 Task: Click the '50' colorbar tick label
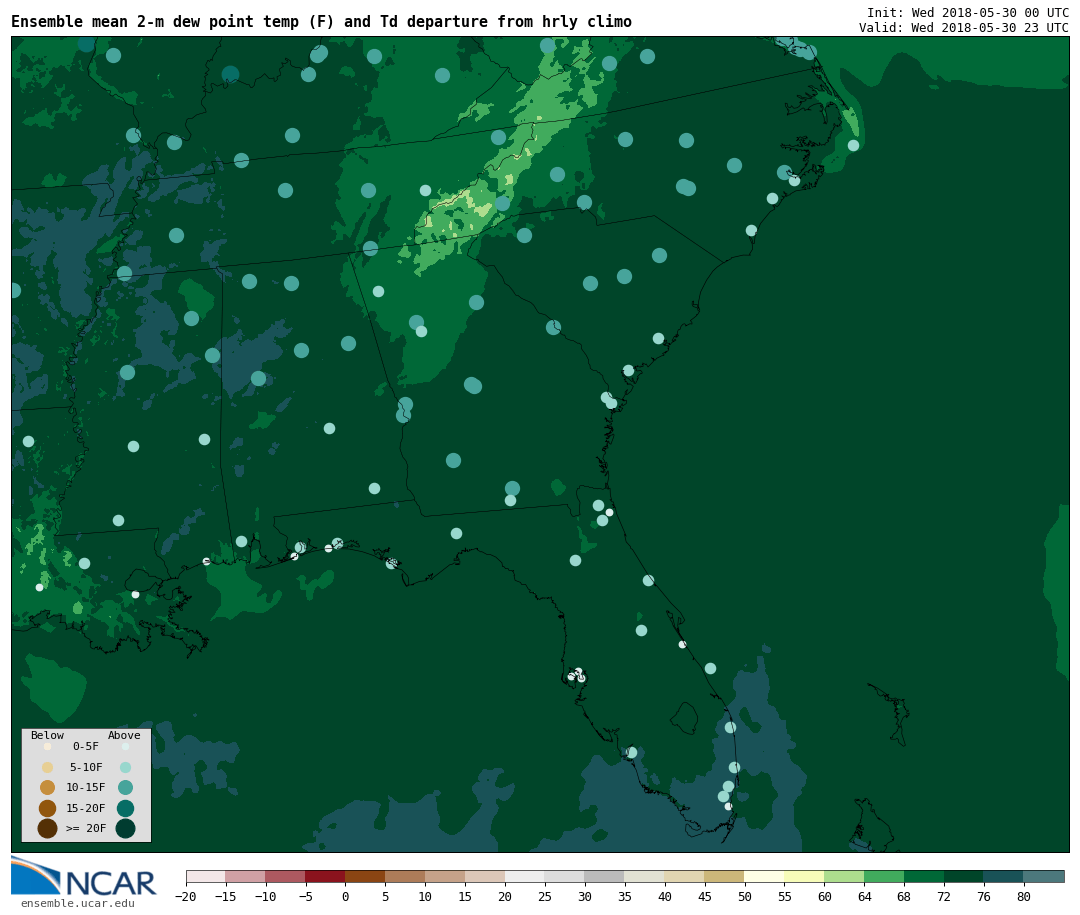coord(745,897)
